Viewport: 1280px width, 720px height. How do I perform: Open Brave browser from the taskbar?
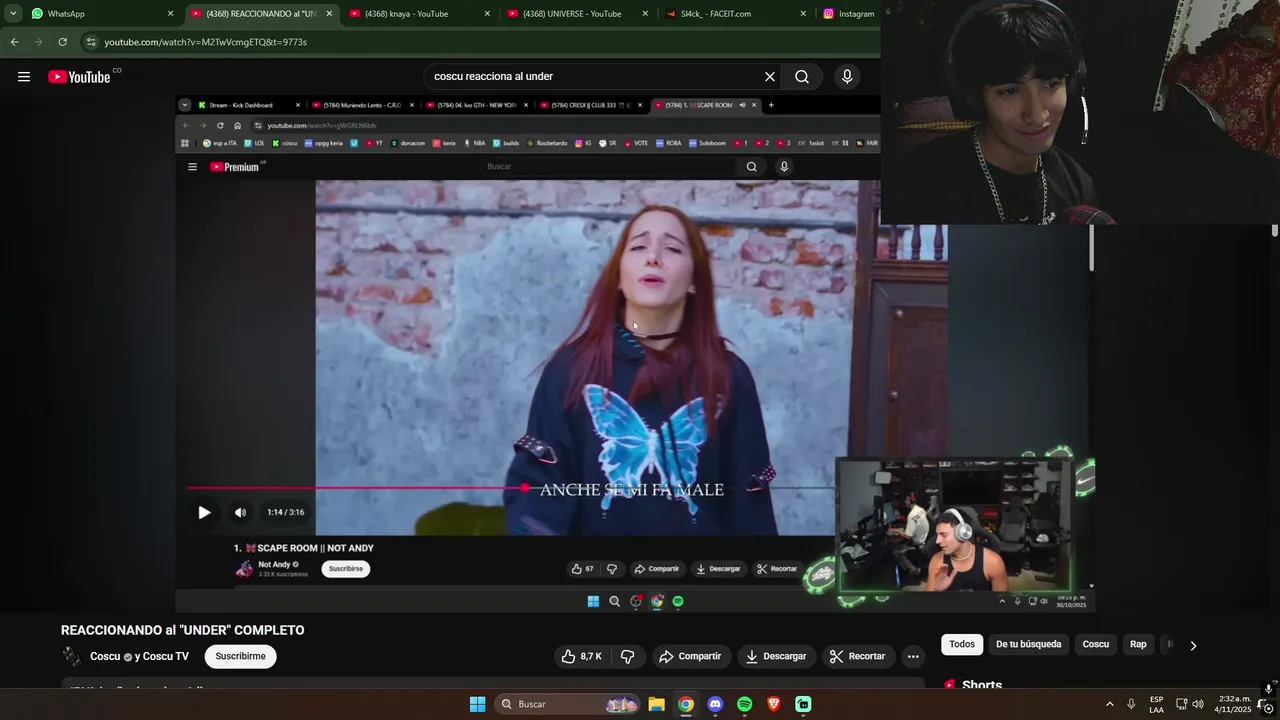click(774, 704)
